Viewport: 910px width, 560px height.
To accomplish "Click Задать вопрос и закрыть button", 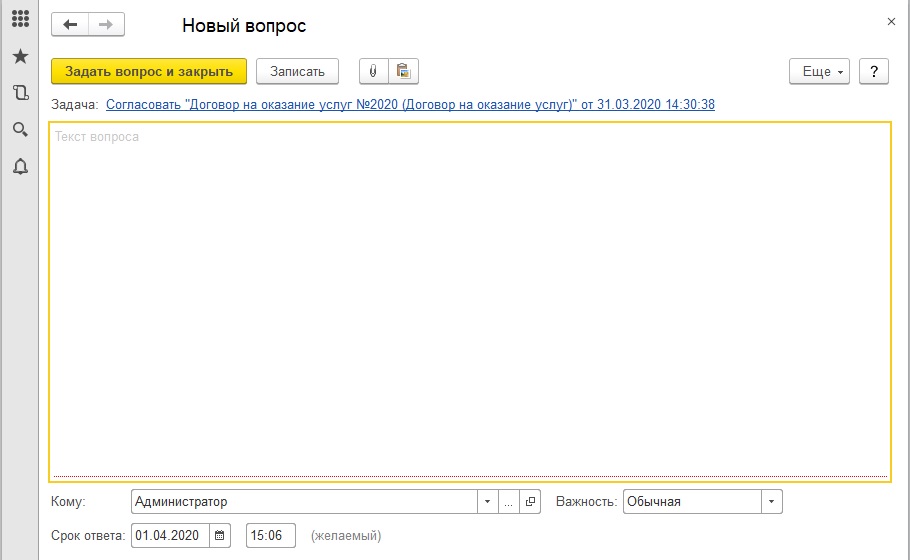I will pos(149,71).
